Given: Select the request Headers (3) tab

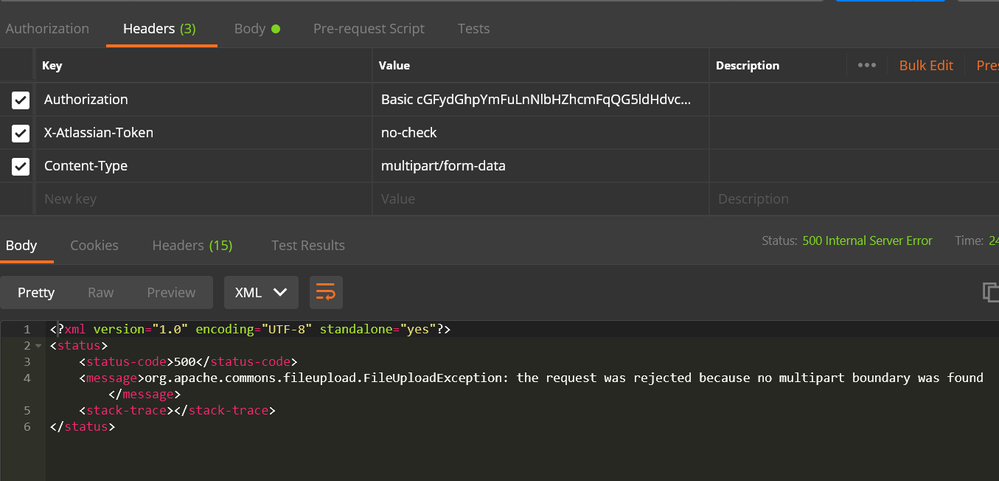Looking at the screenshot, I should (x=159, y=29).
